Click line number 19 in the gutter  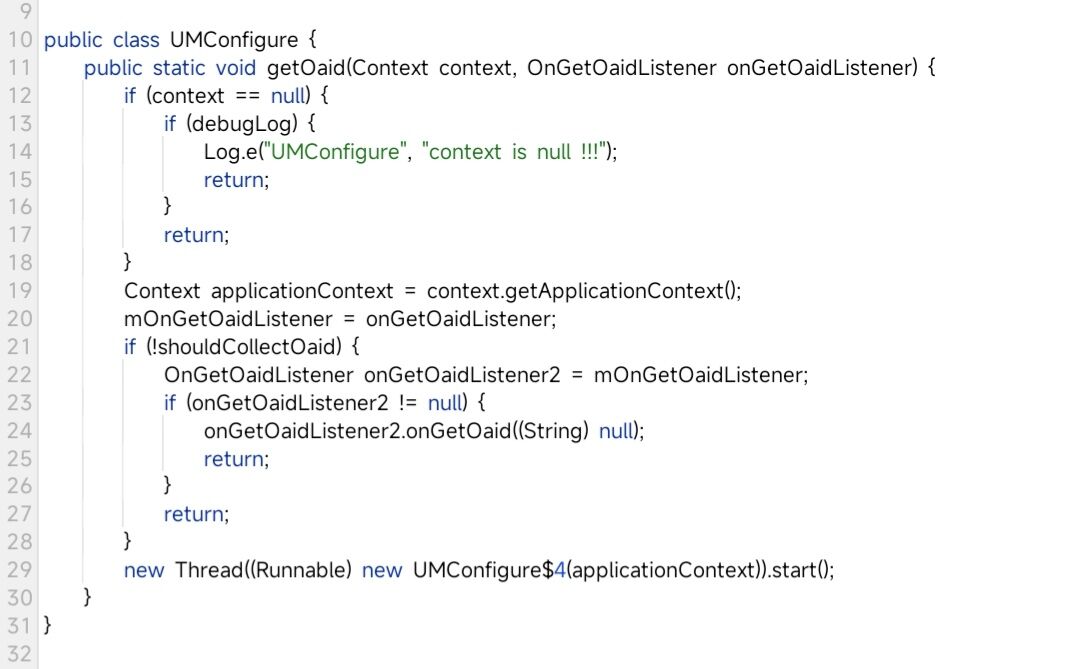click(x=20, y=291)
